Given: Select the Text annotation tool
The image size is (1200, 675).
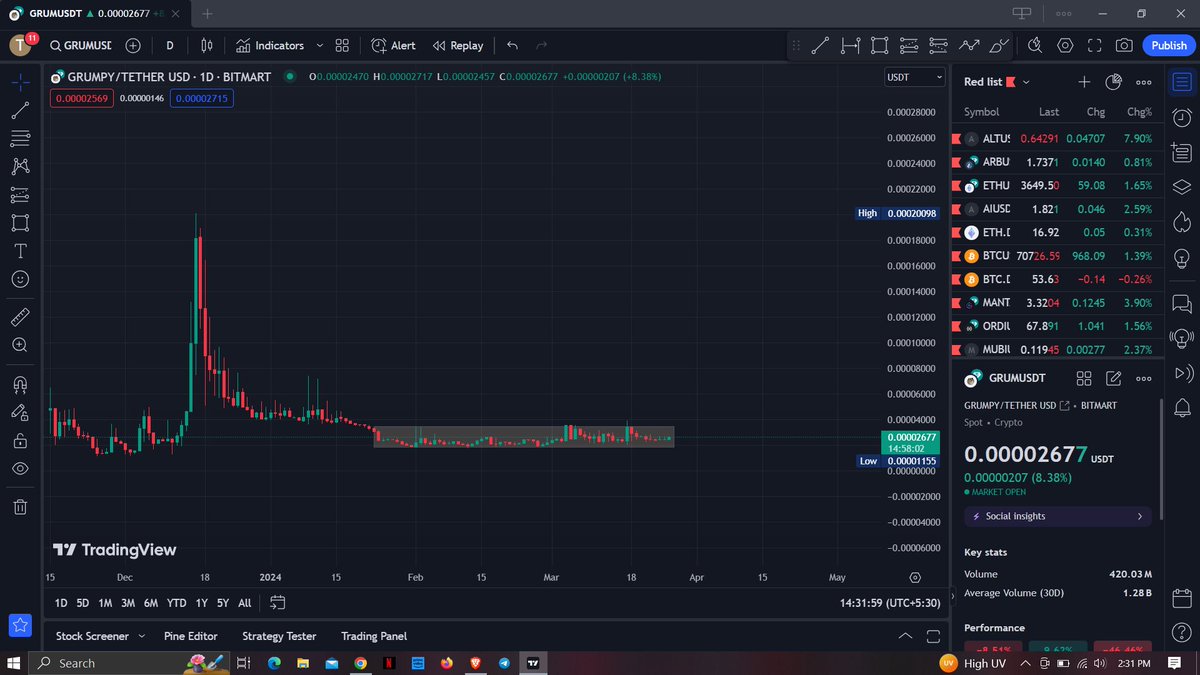Looking at the screenshot, I should pyautogui.click(x=20, y=250).
